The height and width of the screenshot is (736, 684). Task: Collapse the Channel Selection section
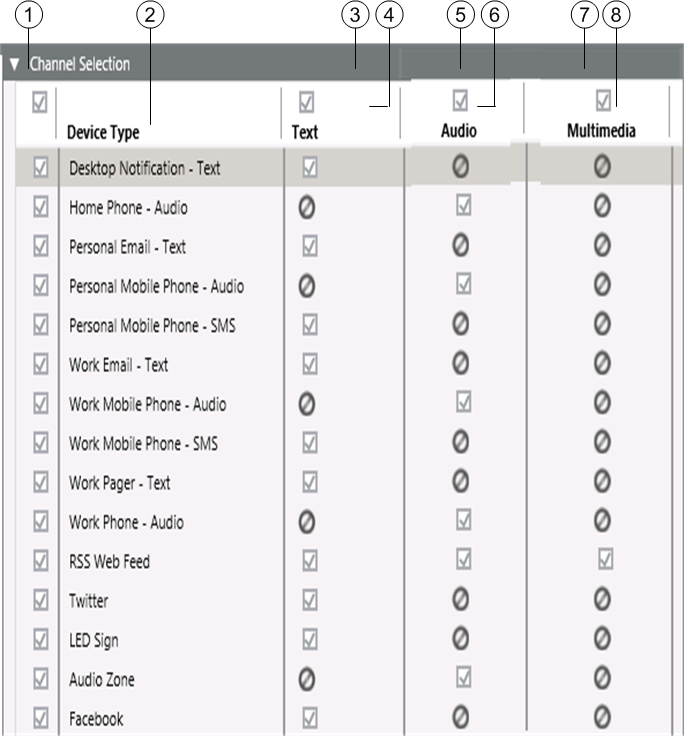pos(14,64)
